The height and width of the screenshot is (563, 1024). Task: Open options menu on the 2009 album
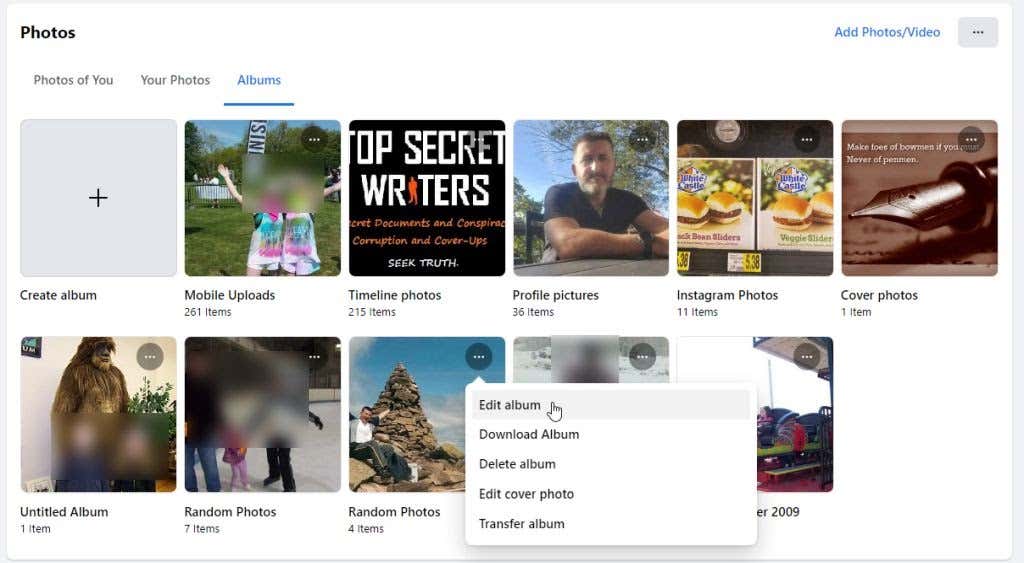tap(807, 357)
